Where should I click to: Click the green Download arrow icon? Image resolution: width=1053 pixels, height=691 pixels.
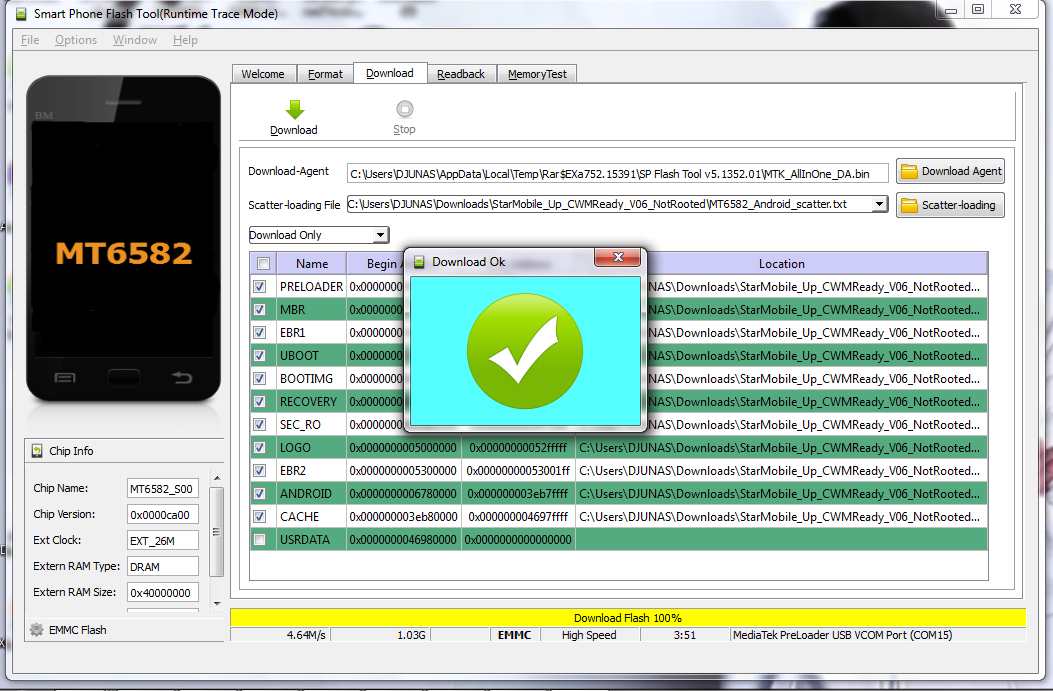(294, 109)
